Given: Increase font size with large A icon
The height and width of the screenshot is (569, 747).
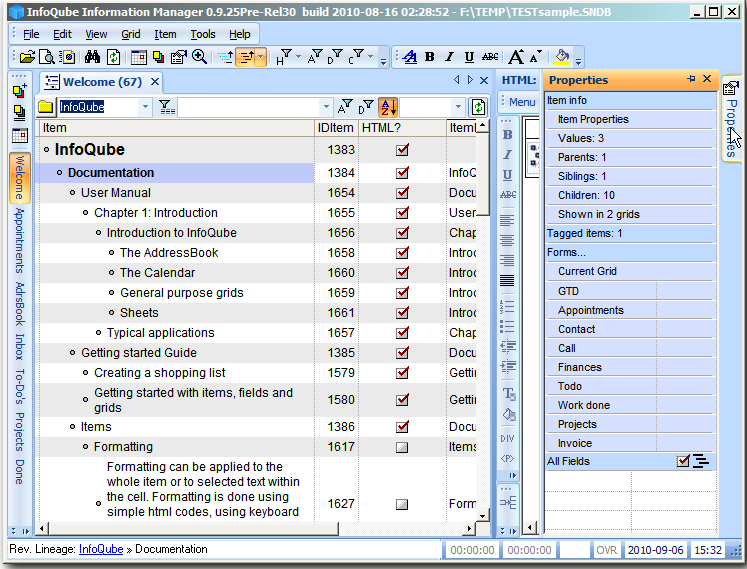Looking at the screenshot, I should [516, 57].
